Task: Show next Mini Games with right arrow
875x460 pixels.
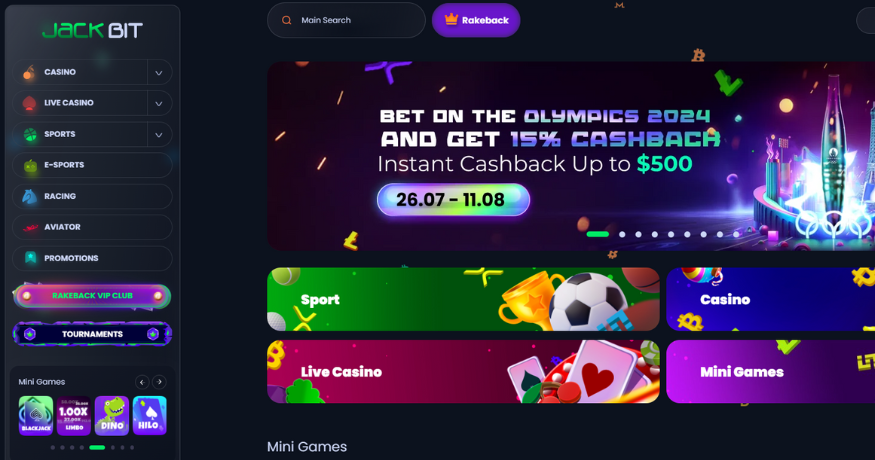Action: [160, 382]
